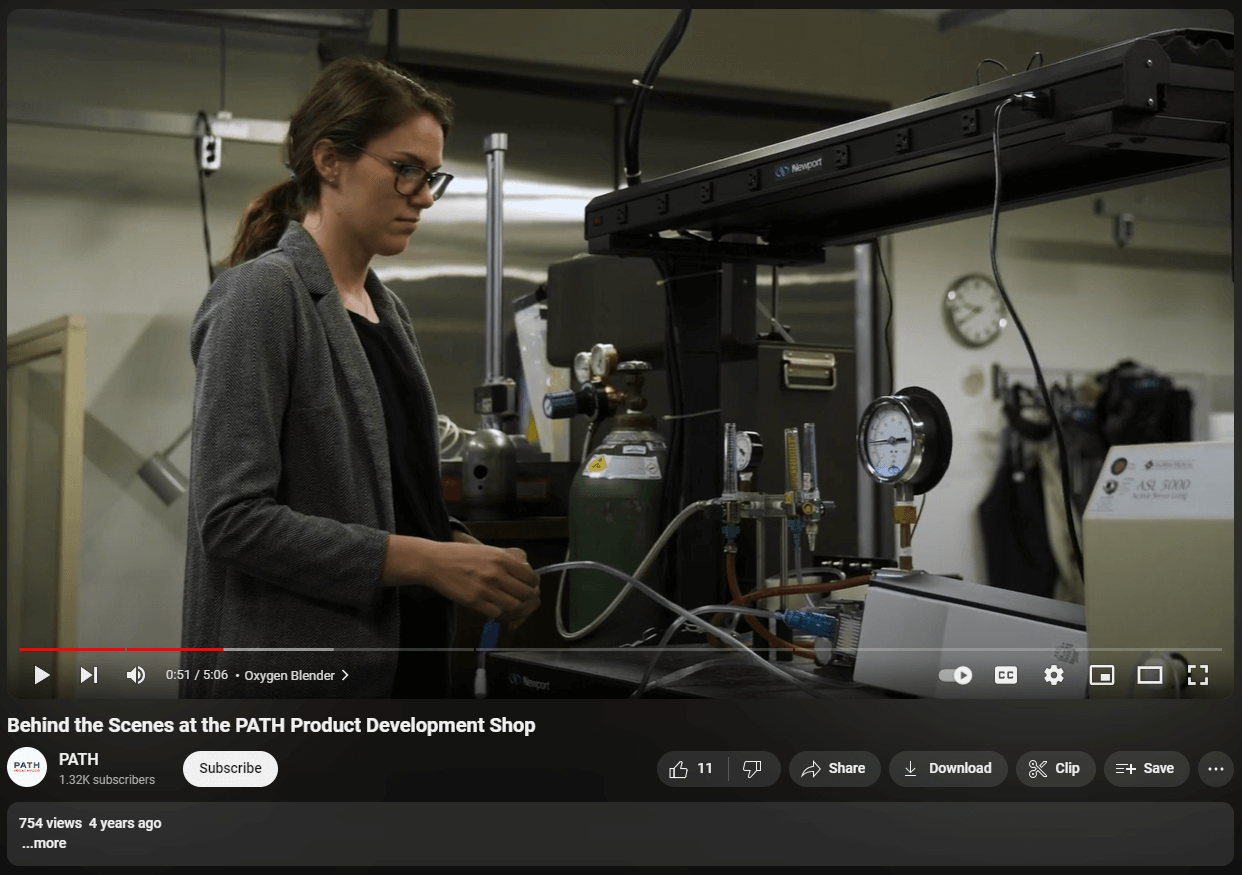1242x875 pixels.
Task: Turn on closed captions
Action: click(1005, 675)
